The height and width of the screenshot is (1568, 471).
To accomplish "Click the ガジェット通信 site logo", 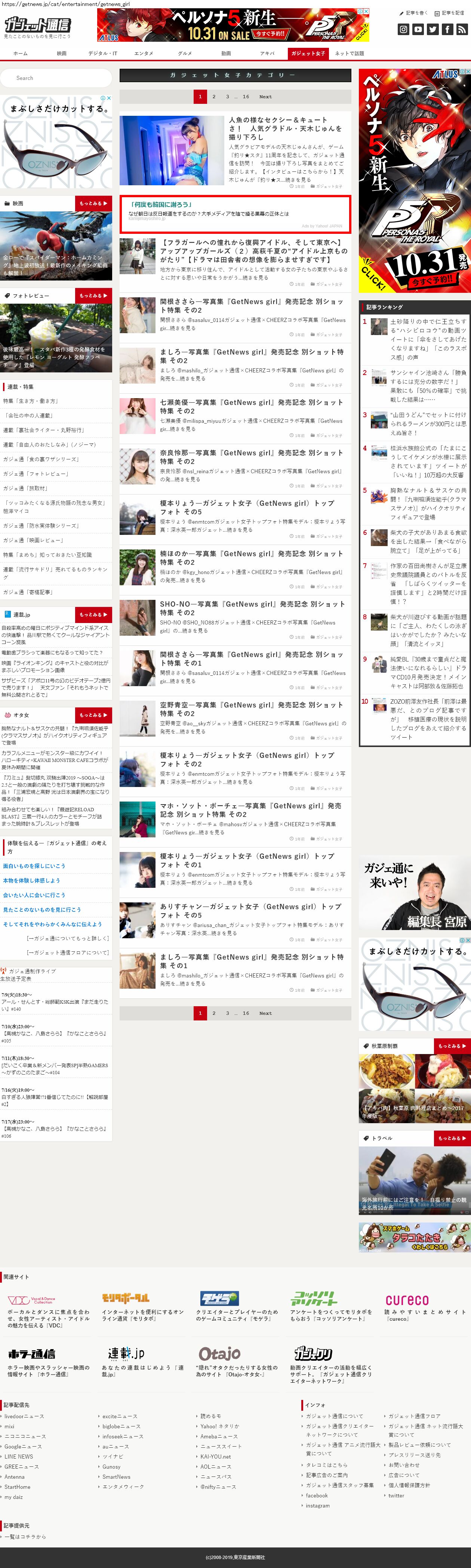I will (37, 25).
